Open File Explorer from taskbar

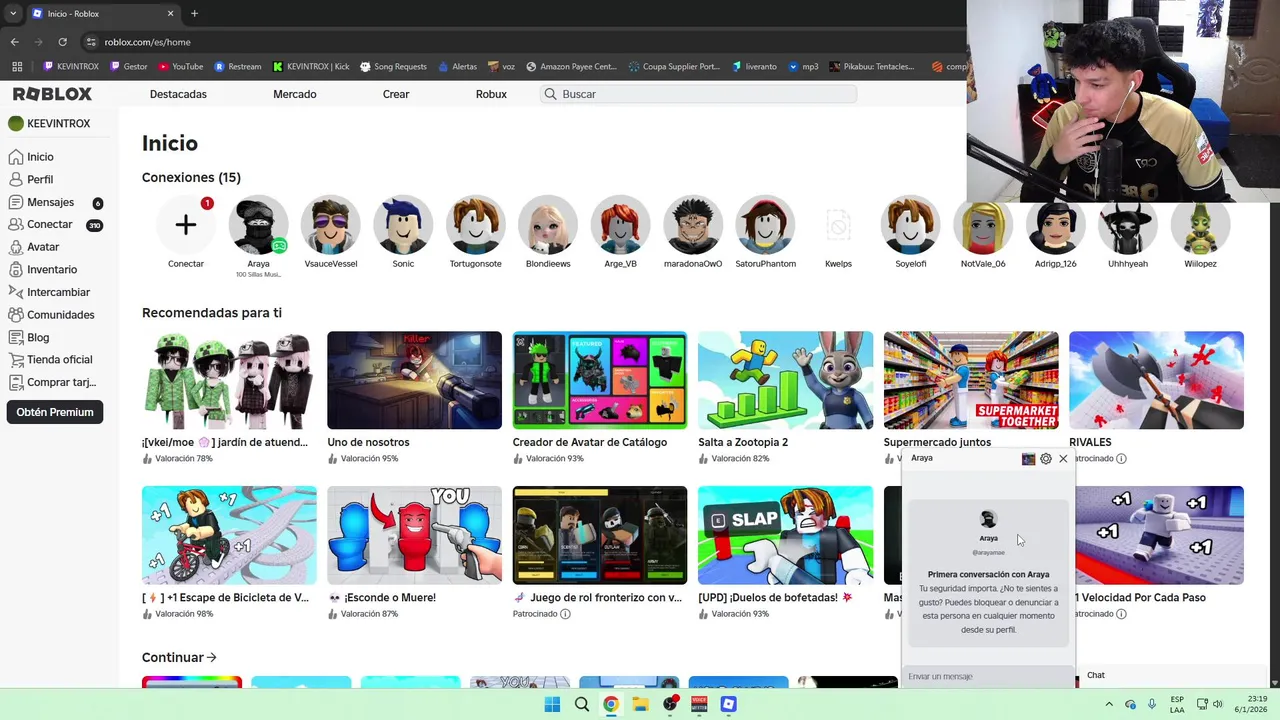(x=640, y=704)
